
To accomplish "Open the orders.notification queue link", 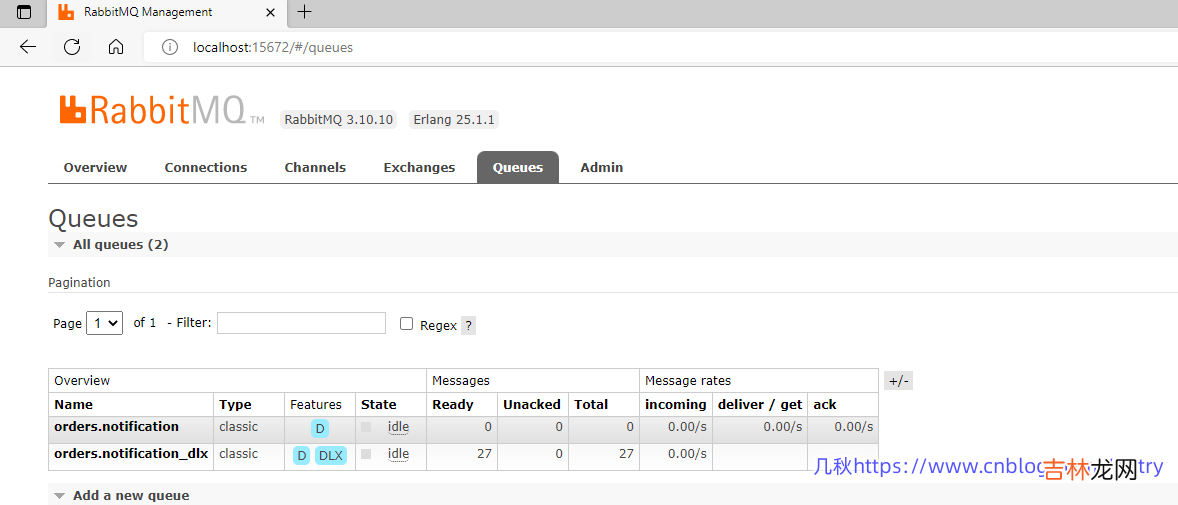I will point(116,427).
